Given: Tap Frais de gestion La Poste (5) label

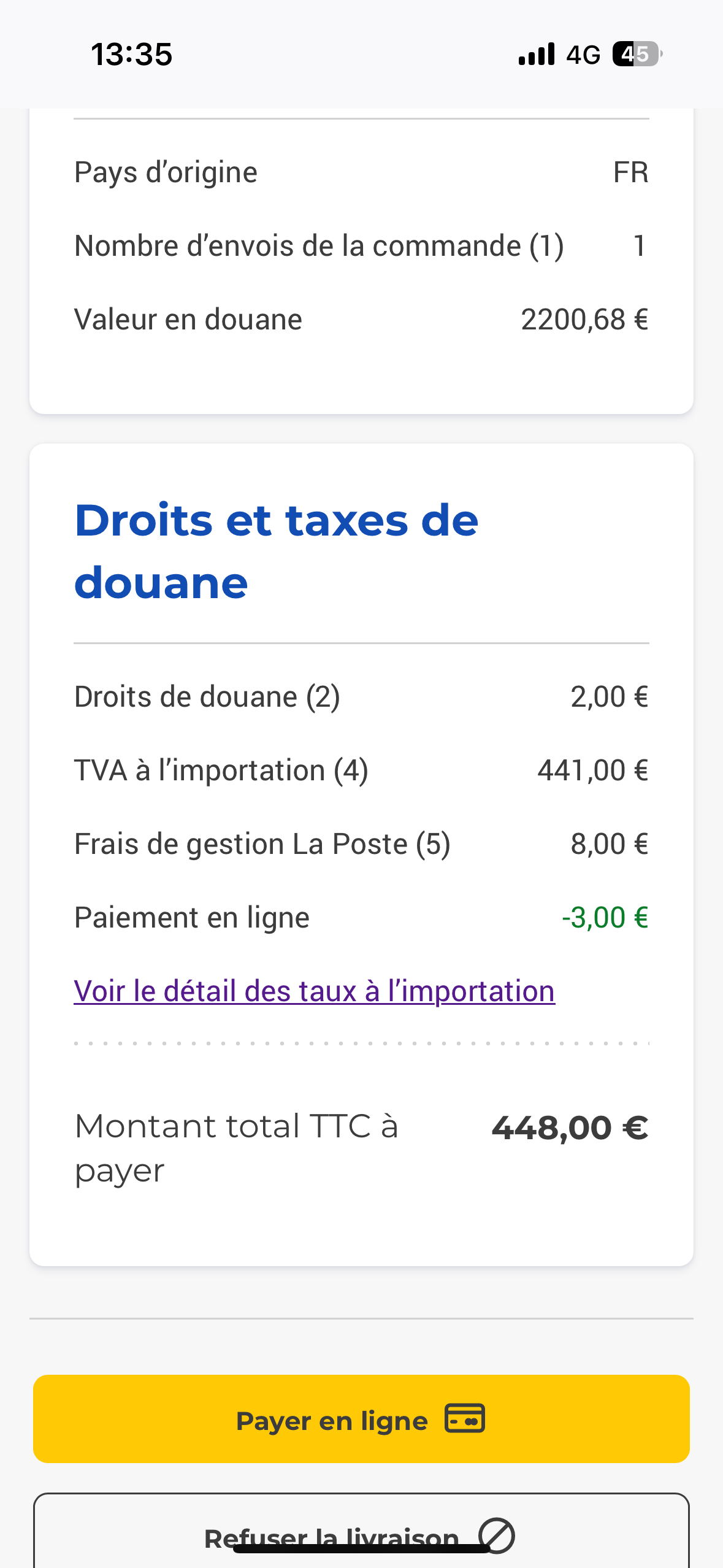Looking at the screenshot, I should pos(262,844).
